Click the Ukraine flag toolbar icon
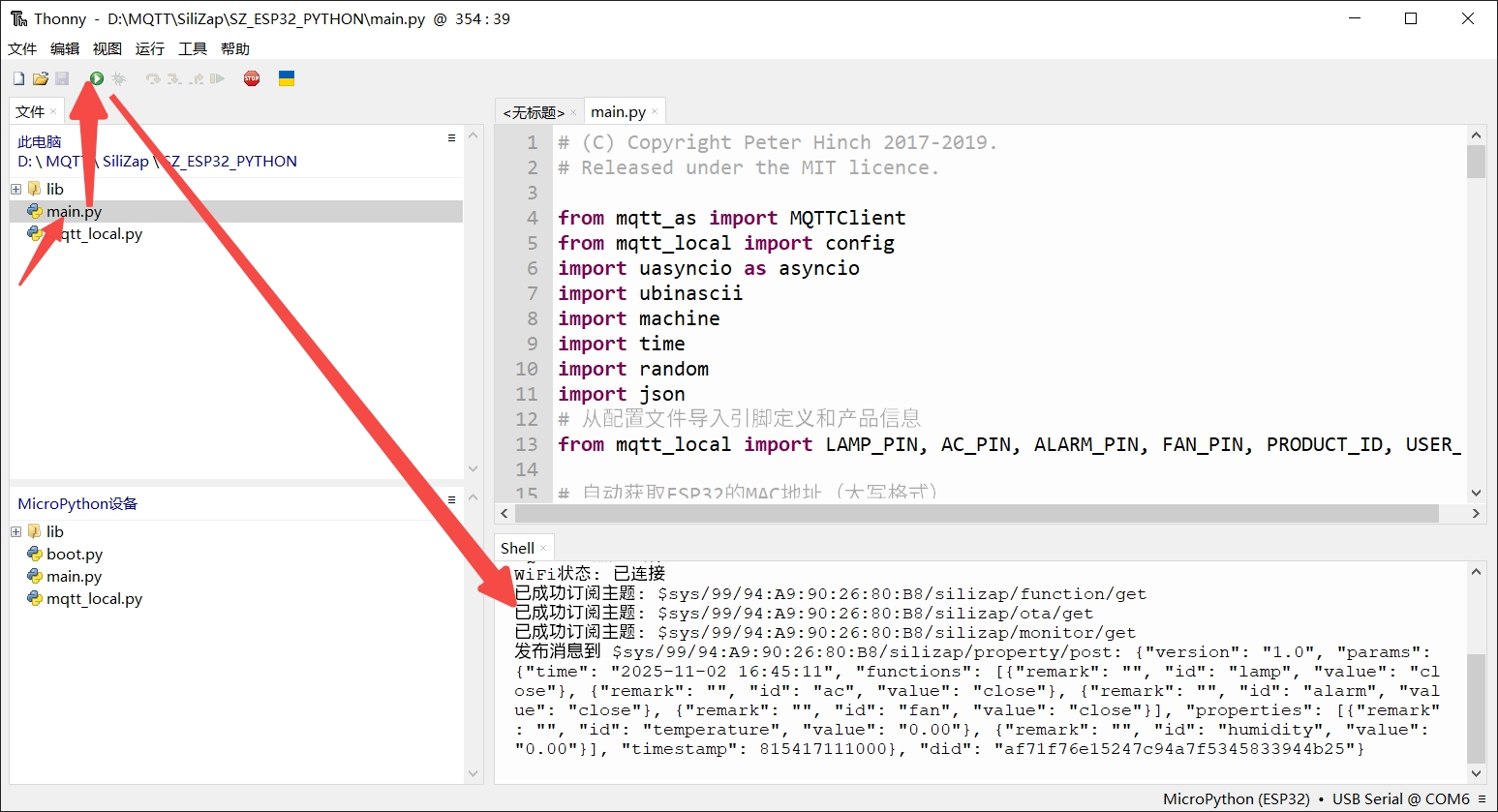This screenshot has height=812, width=1498. (285, 77)
